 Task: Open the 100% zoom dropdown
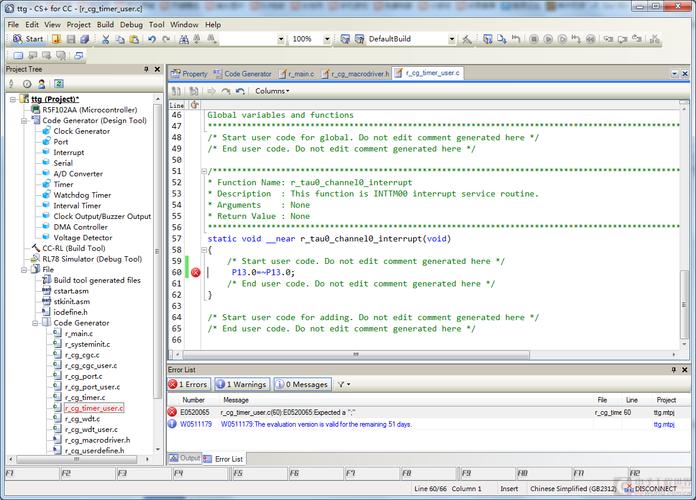(327, 39)
